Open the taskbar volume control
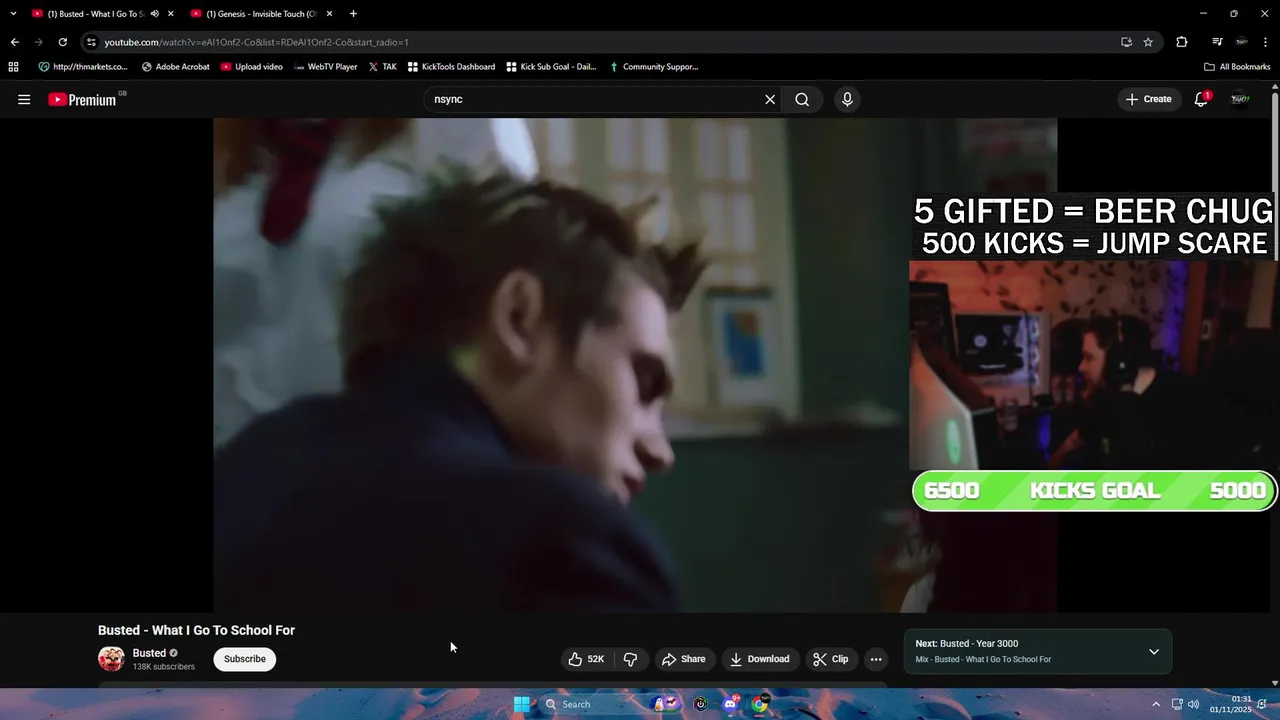The height and width of the screenshot is (720, 1280). click(x=1193, y=704)
